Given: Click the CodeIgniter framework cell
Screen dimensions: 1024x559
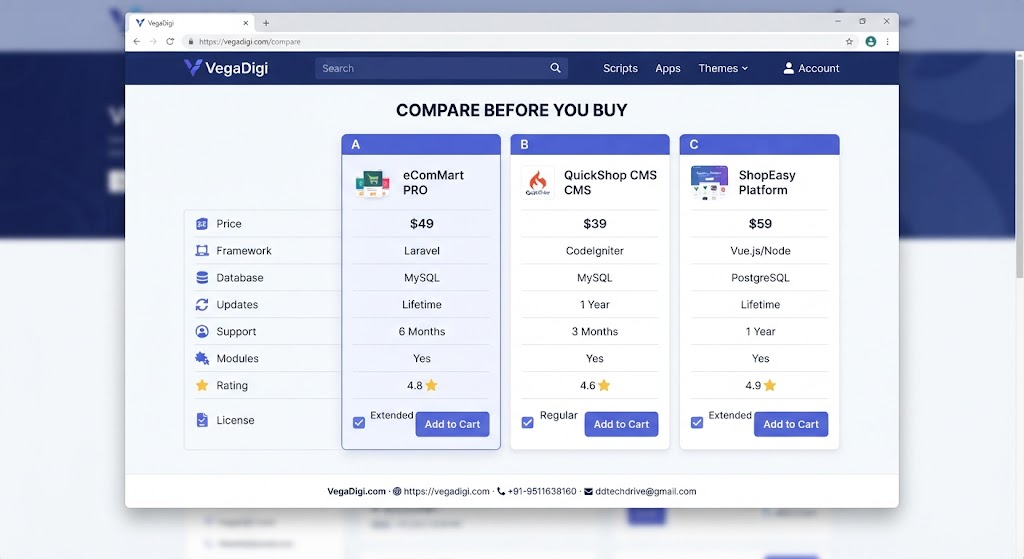Looking at the screenshot, I should click(x=595, y=251).
